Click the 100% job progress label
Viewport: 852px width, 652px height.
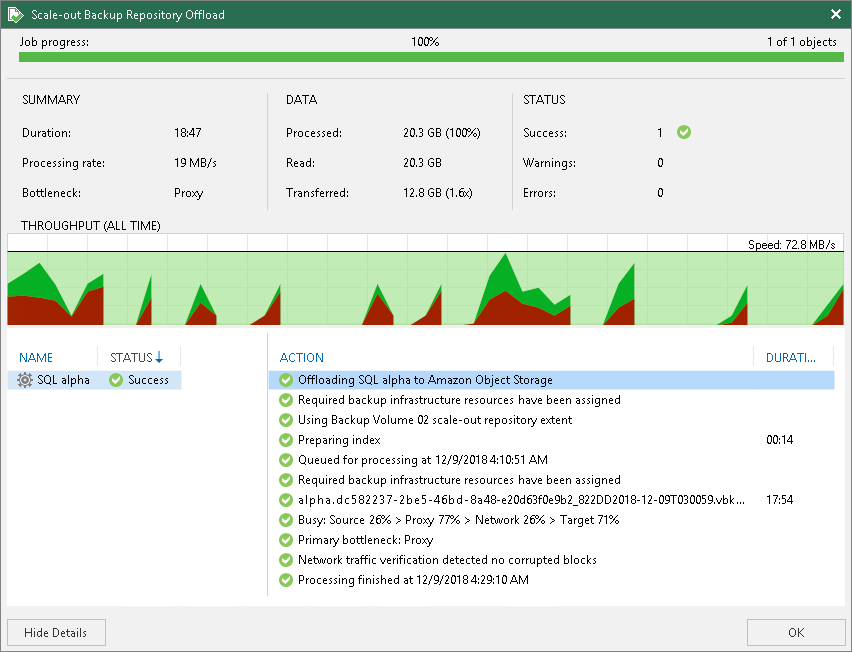[425, 42]
